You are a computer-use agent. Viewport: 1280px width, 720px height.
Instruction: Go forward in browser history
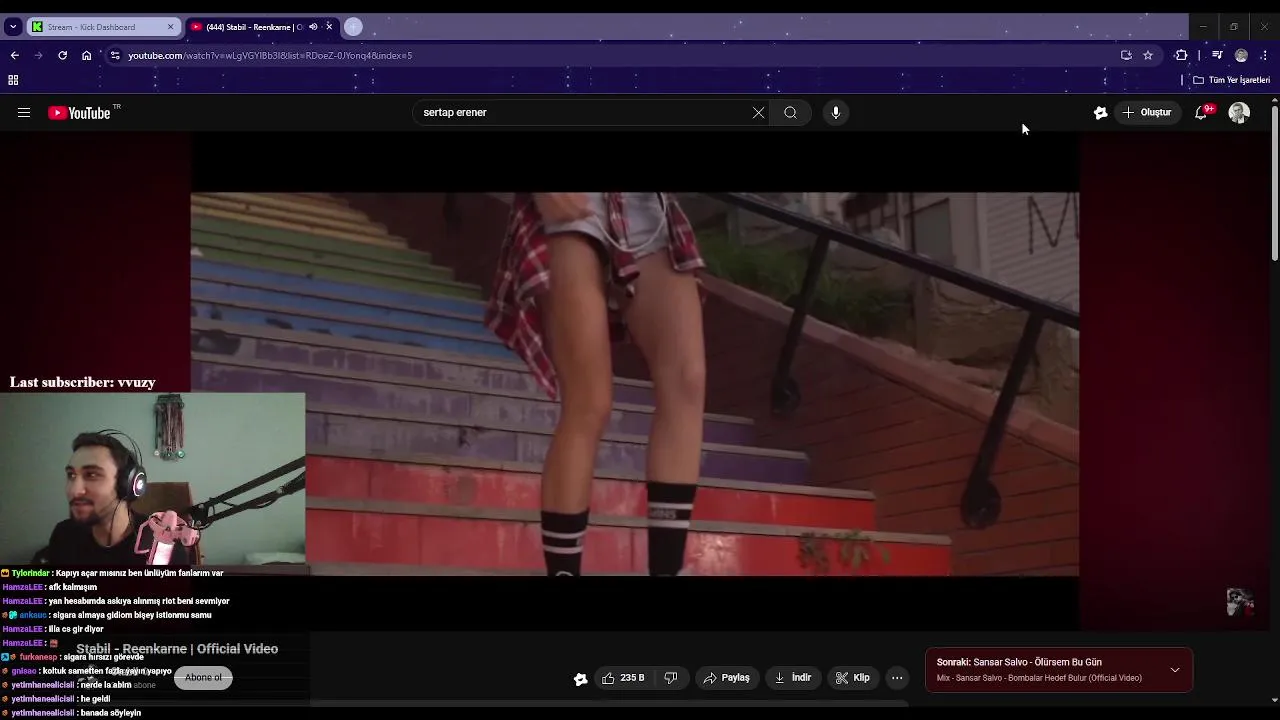[x=38, y=56]
